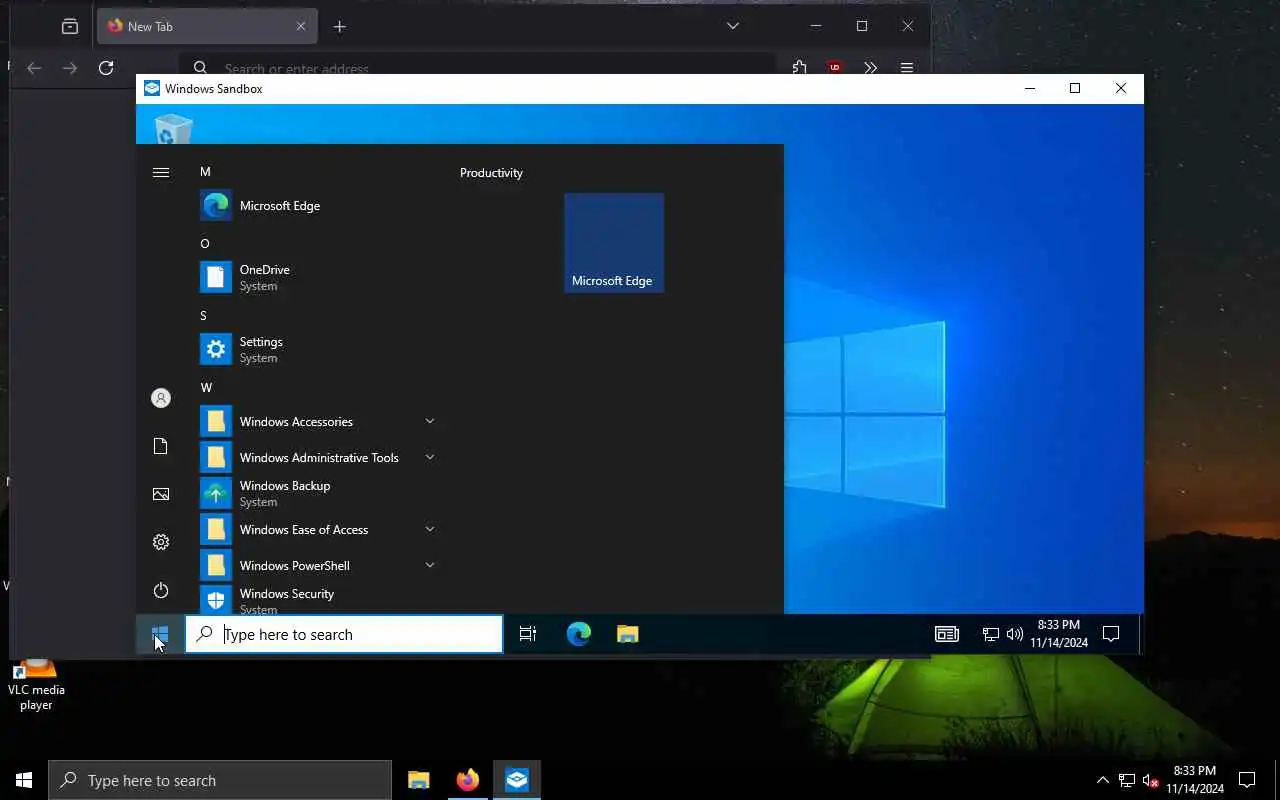Launch Edge from the sandbox taskbar
Viewport: 1280px width, 800px height.
point(579,634)
